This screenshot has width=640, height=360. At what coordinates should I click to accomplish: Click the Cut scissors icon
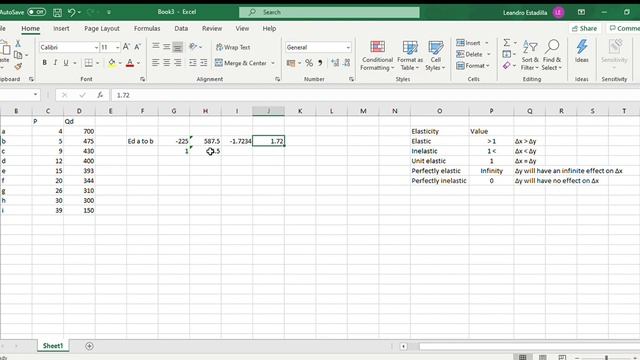(x=18, y=43)
